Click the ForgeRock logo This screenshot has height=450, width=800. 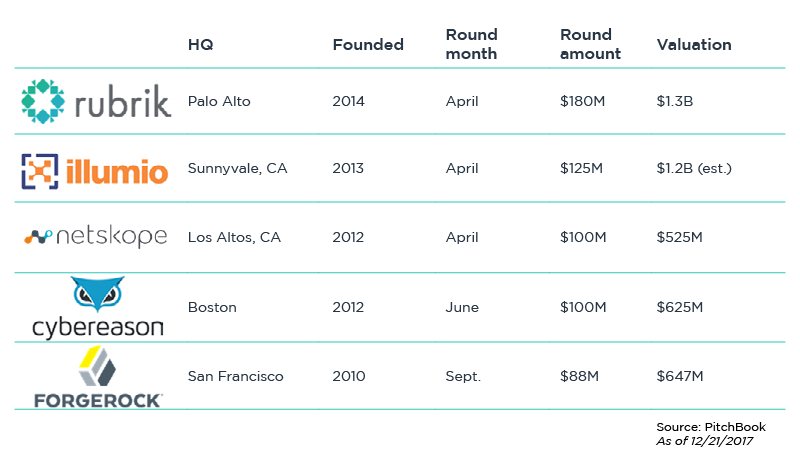pyautogui.click(x=98, y=377)
